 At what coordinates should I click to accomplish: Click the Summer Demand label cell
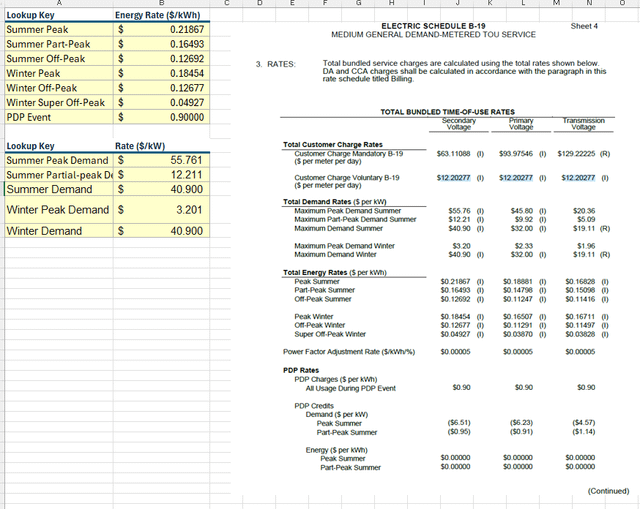point(59,189)
